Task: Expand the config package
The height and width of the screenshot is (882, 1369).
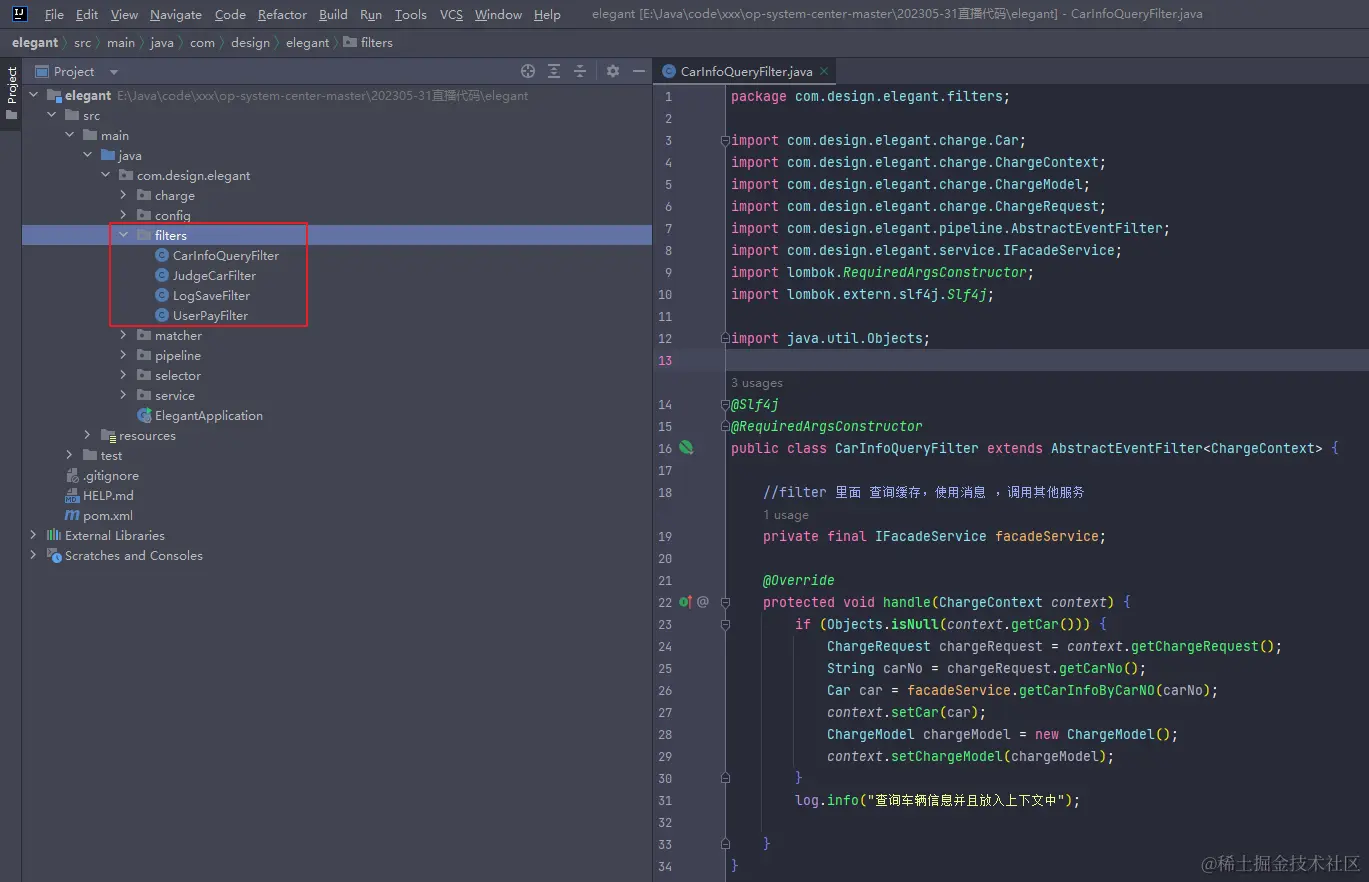Action: coord(123,215)
